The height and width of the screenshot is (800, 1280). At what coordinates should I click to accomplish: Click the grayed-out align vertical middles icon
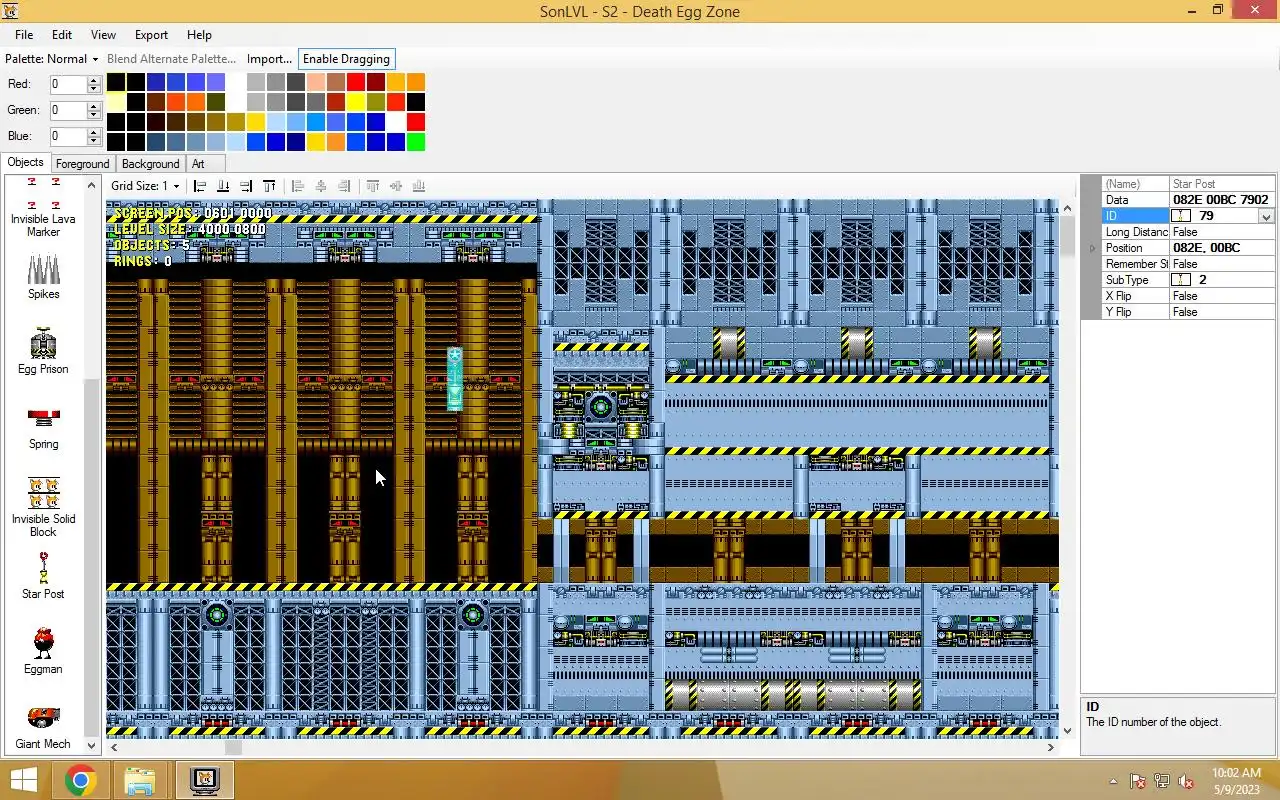pos(396,186)
